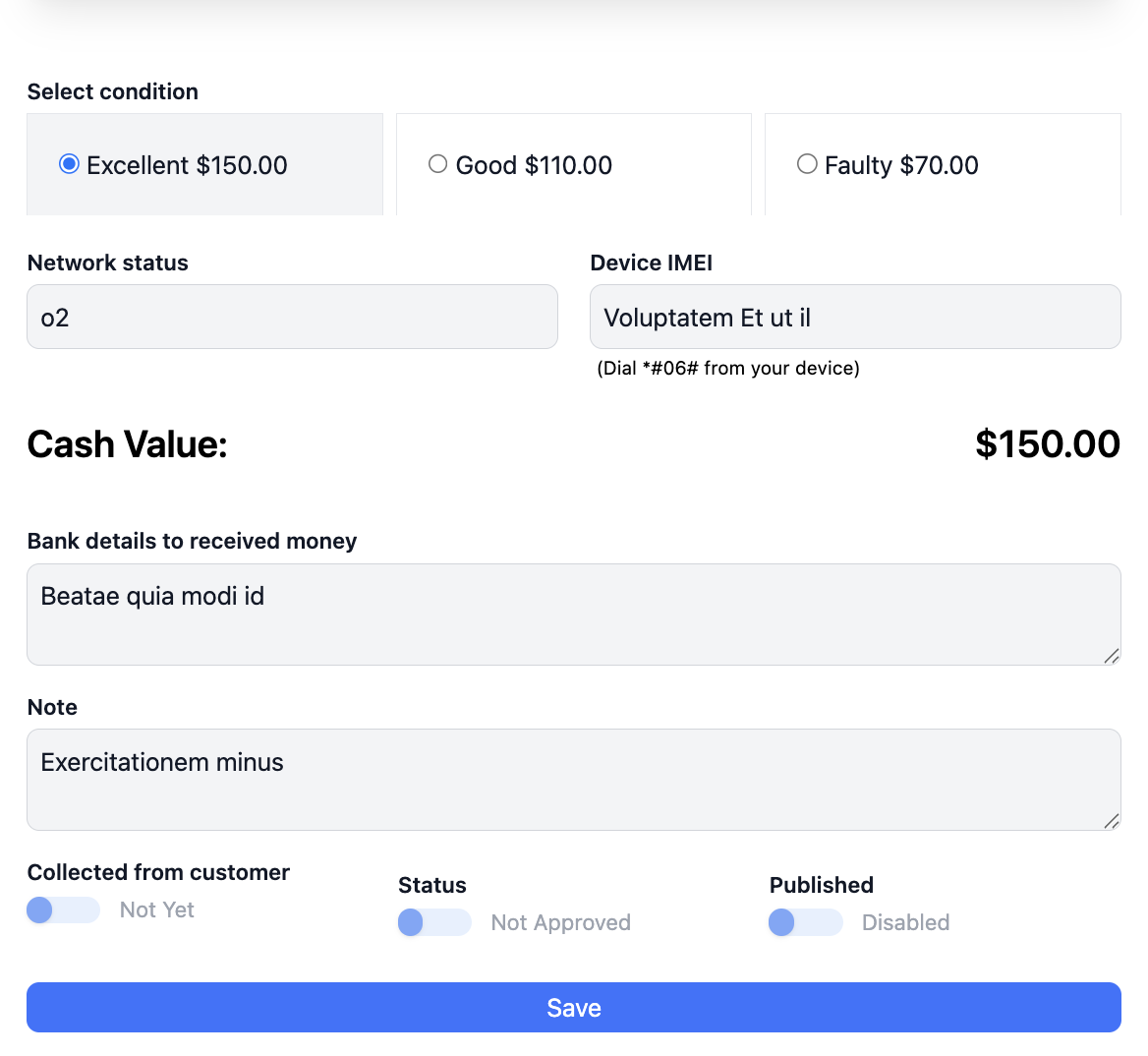Click the 'Not Yet' toggle label

pos(157,909)
